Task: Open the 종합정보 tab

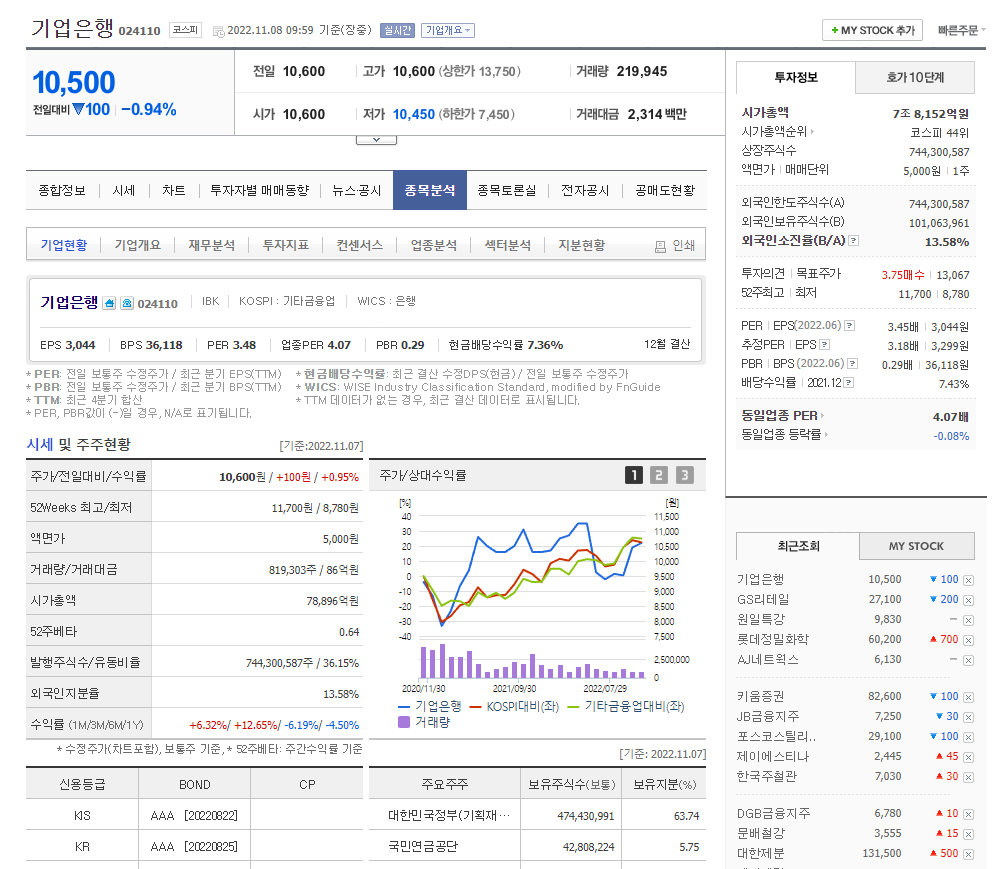Action: click(62, 191)
